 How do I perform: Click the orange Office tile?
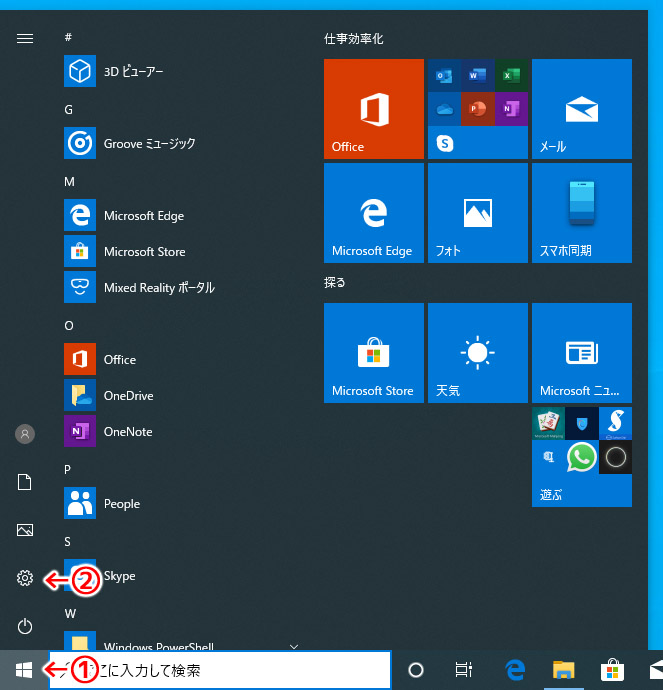point(374,109)
